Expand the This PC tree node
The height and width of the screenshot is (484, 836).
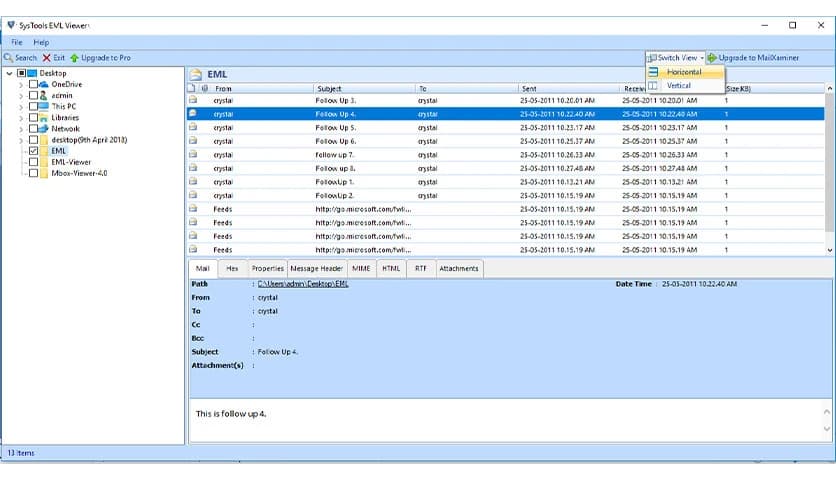(x=21, y=107)
